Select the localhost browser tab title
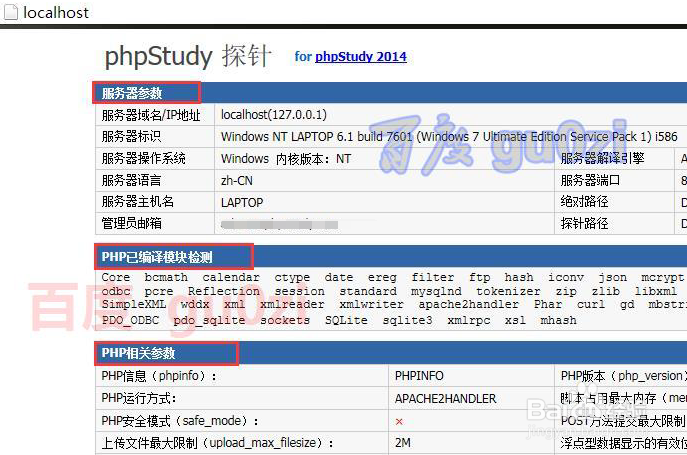The height and width of the screenshot is (455, 687). click(56, 13)
